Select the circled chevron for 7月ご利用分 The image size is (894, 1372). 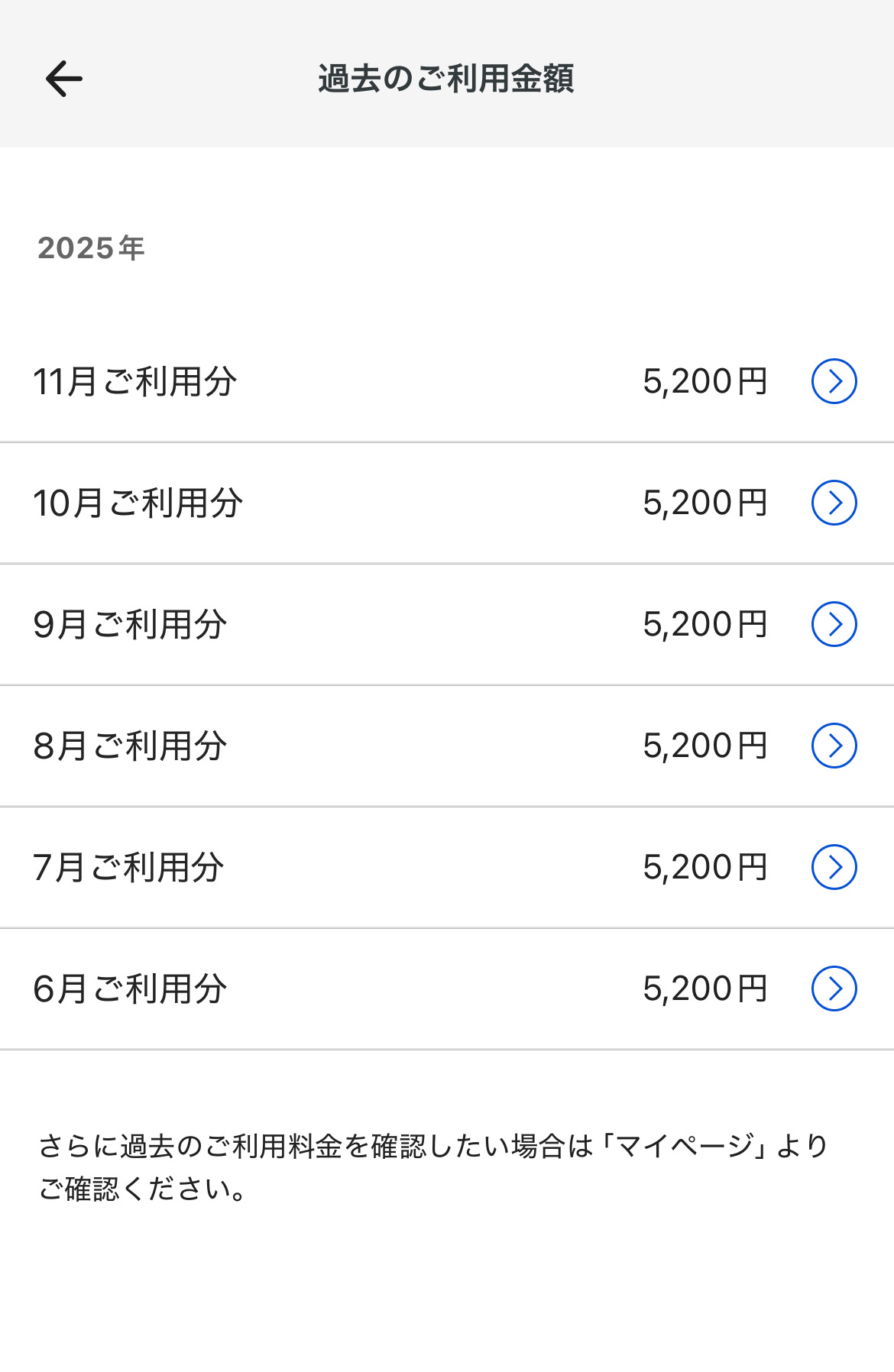point(834,867)
